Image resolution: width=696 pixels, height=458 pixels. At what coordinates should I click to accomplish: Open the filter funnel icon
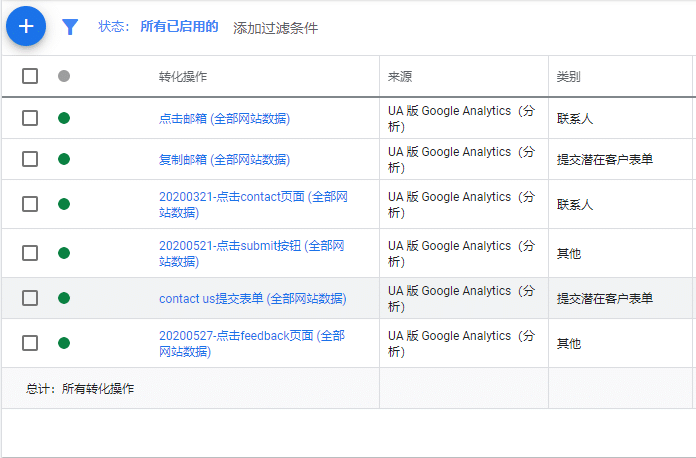click(x=70, y=27)
